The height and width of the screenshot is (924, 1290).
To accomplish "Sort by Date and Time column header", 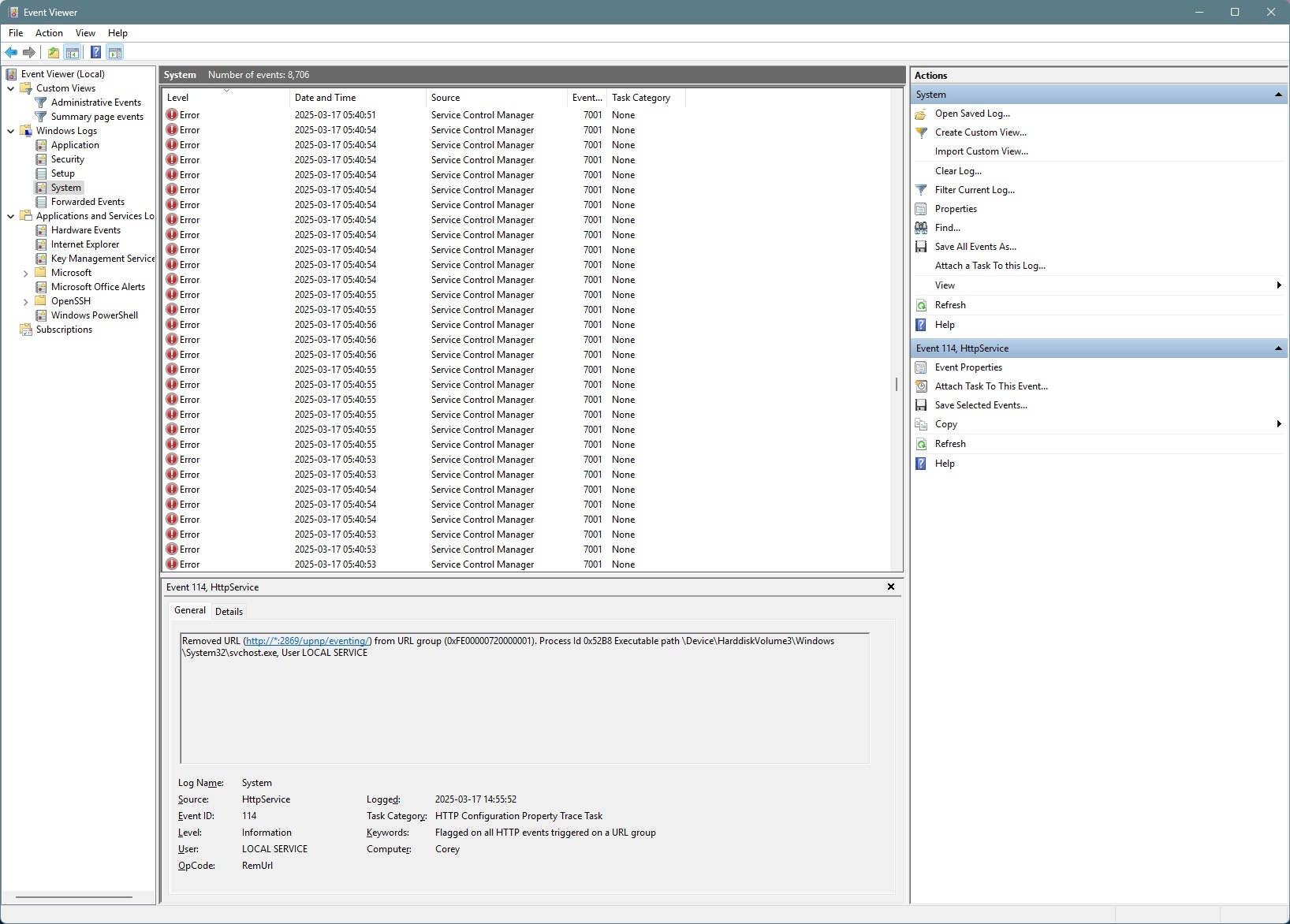I will [357, 98].
